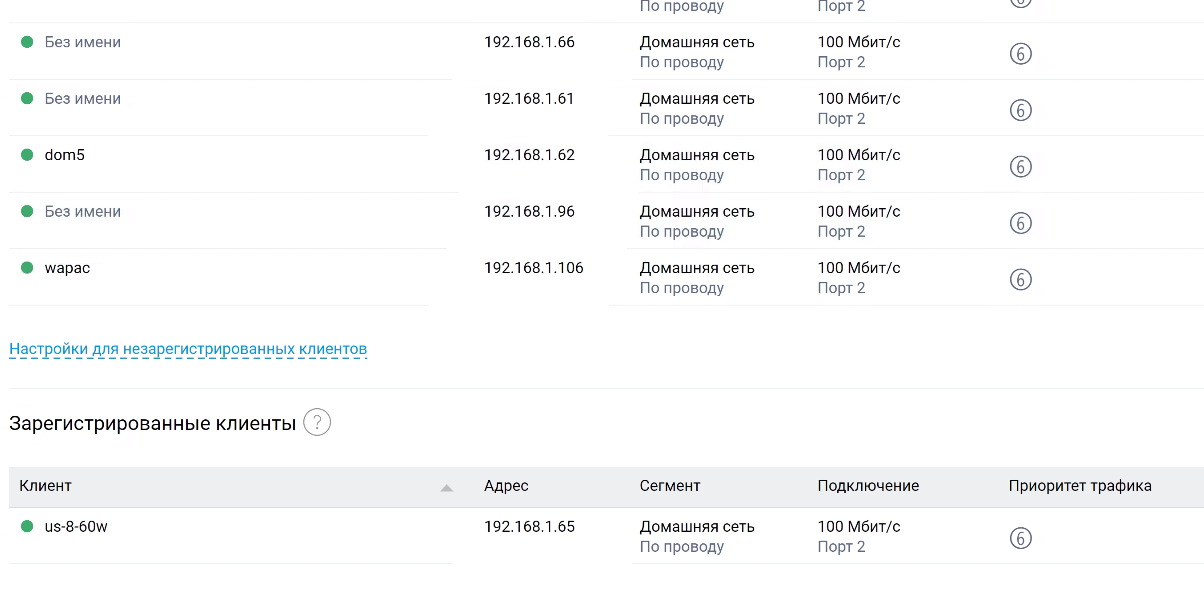Open the wapac client entry
The width and height of the screenshot is (1204, 591).
[x=67, y=268]
